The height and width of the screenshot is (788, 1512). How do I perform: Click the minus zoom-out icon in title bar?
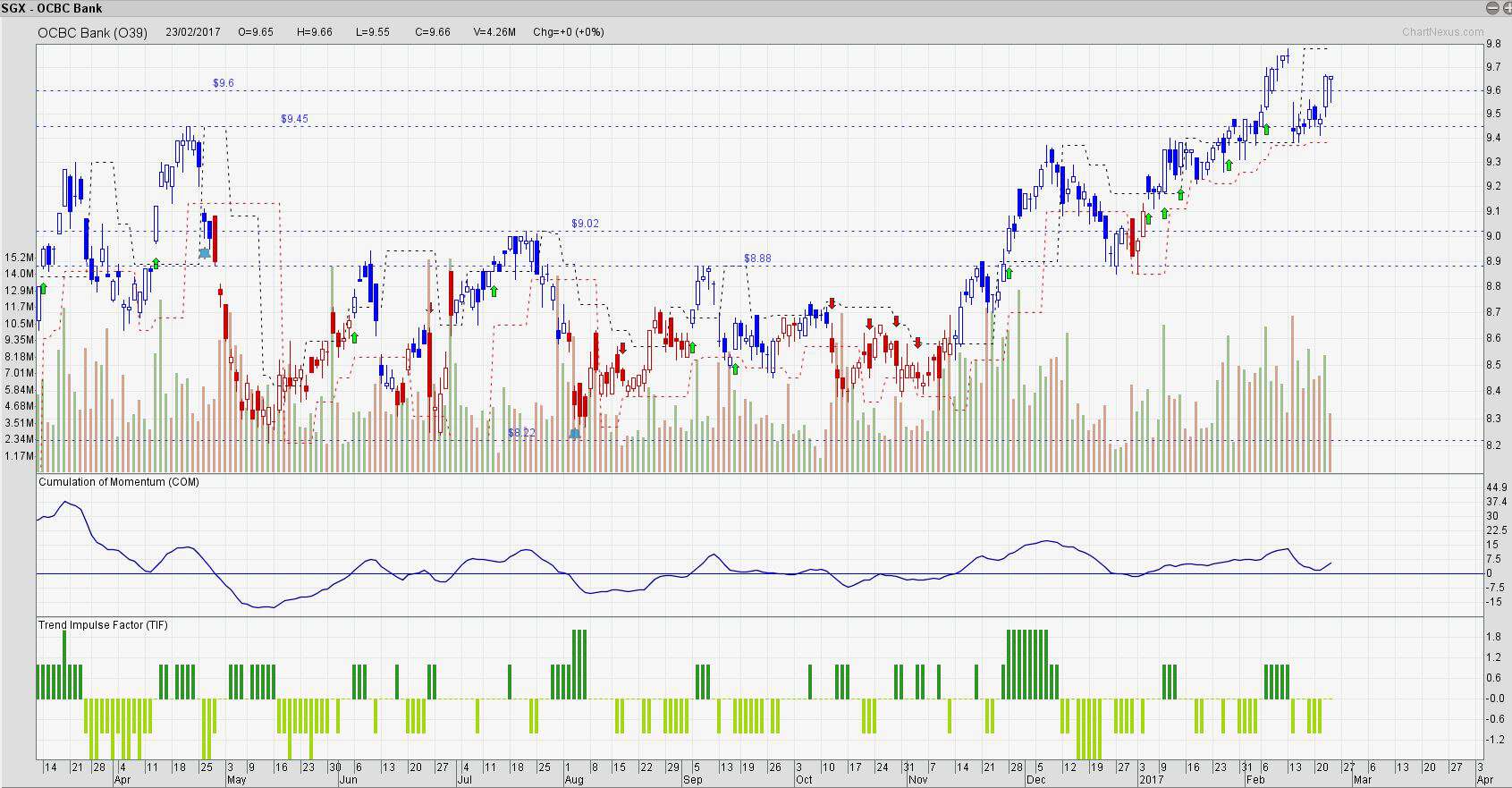(1492, 8)
